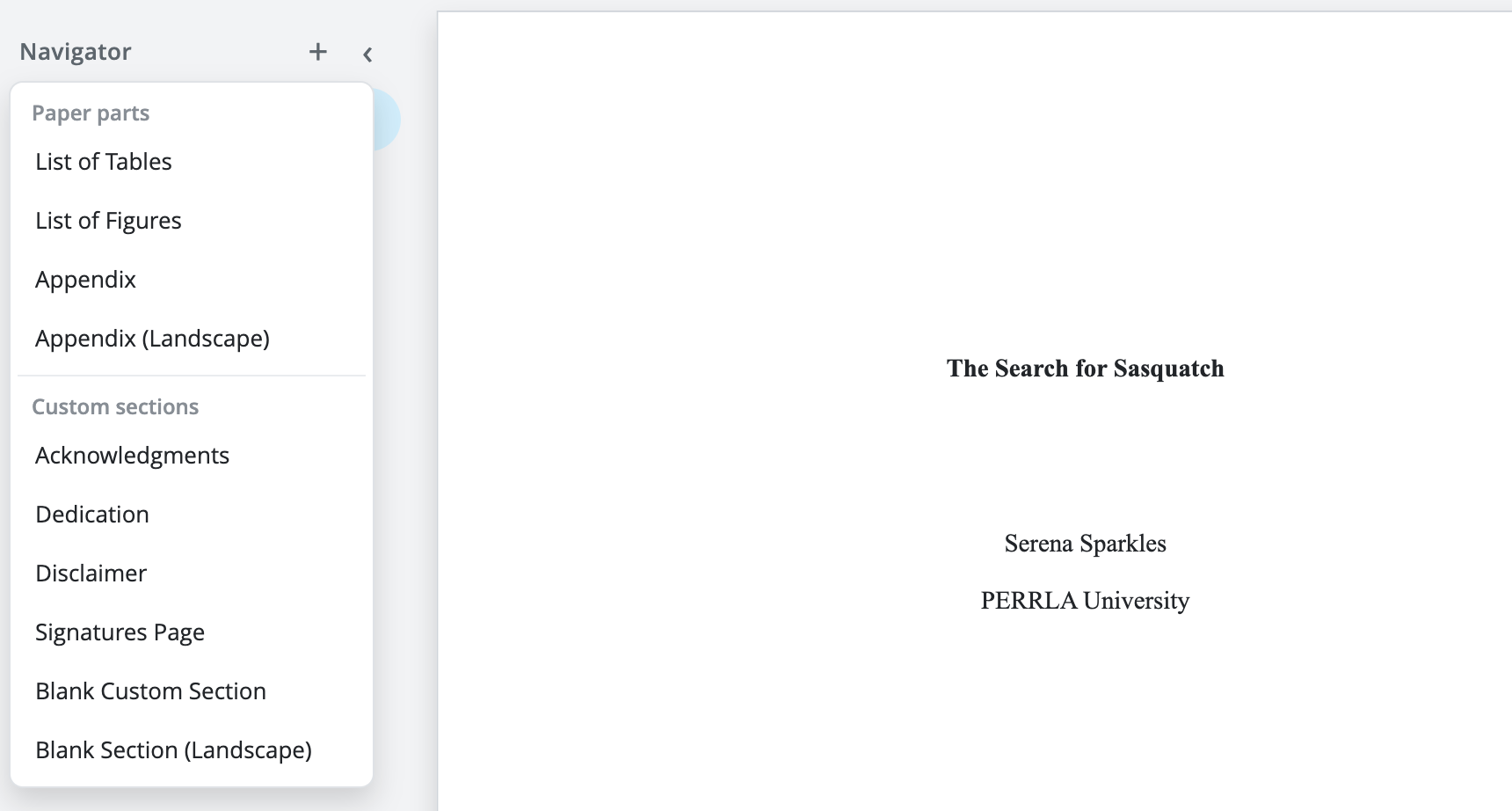The height and width of the screenshot is (811, 1512).
Task: Insert a Signatures Page
Action: [192, 632]
